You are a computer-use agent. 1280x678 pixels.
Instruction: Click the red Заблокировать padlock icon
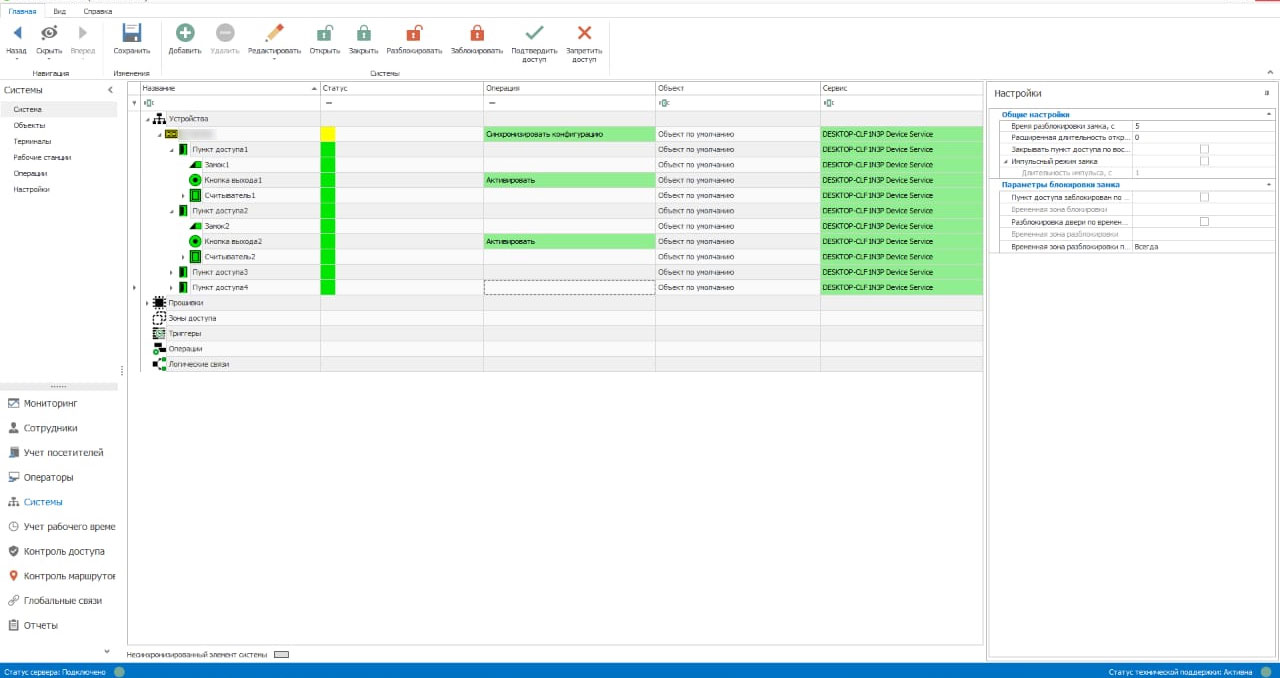(x=476, y=33)
